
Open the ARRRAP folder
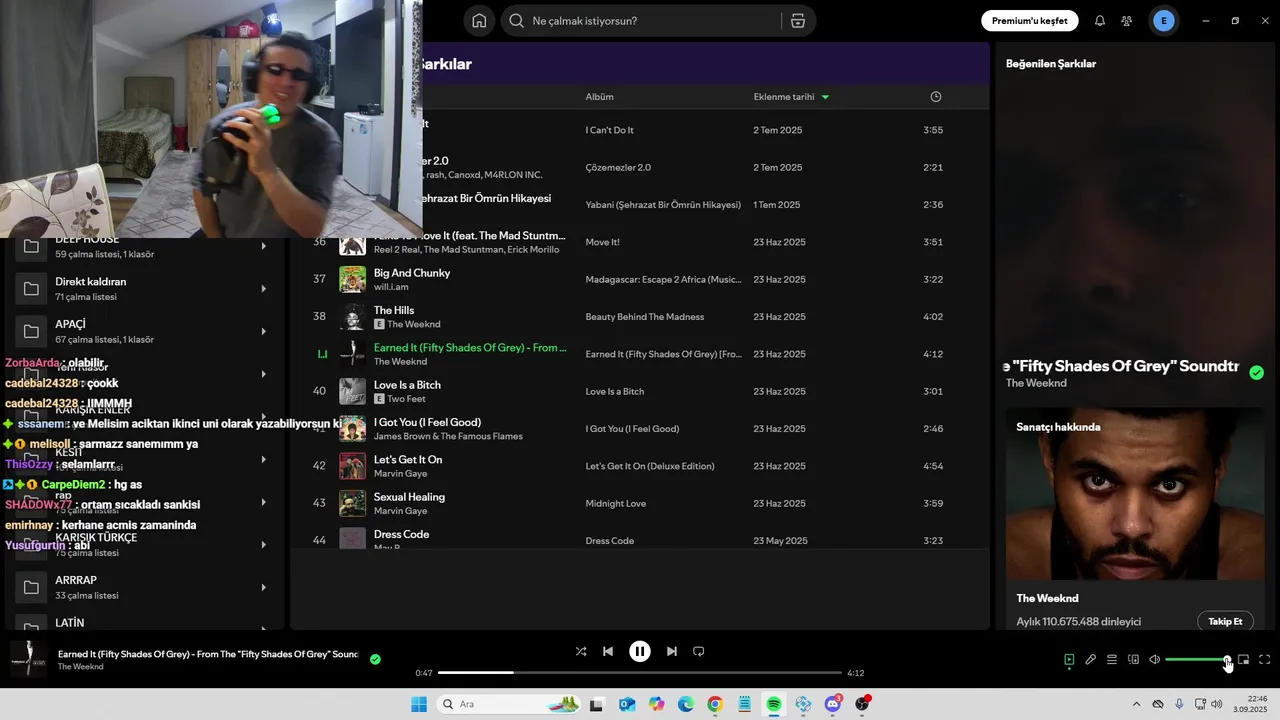coord(142,587)
